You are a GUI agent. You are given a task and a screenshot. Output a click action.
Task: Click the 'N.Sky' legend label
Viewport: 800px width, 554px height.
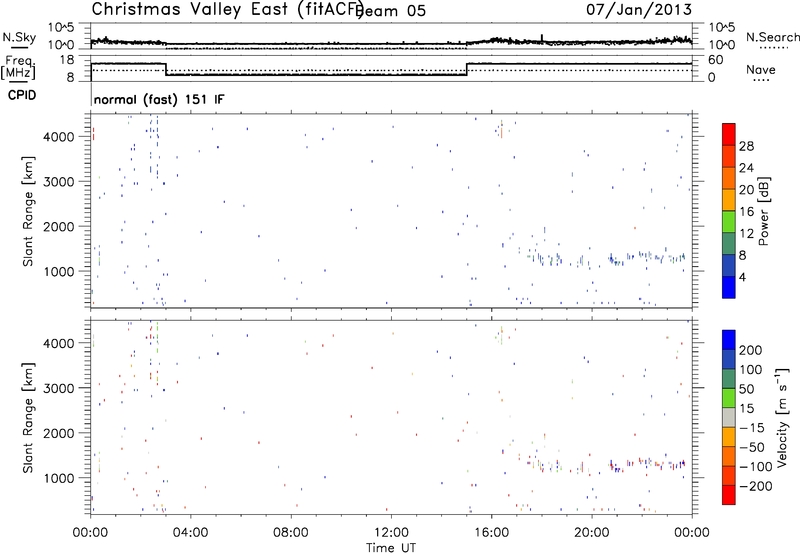coord(19,37)
